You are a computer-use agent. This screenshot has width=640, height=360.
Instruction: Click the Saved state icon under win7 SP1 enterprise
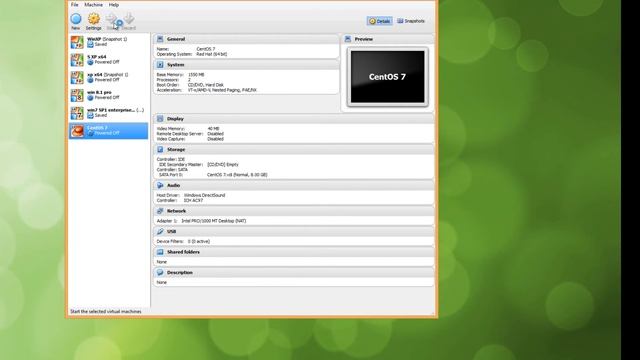click(x=90, y=116)
